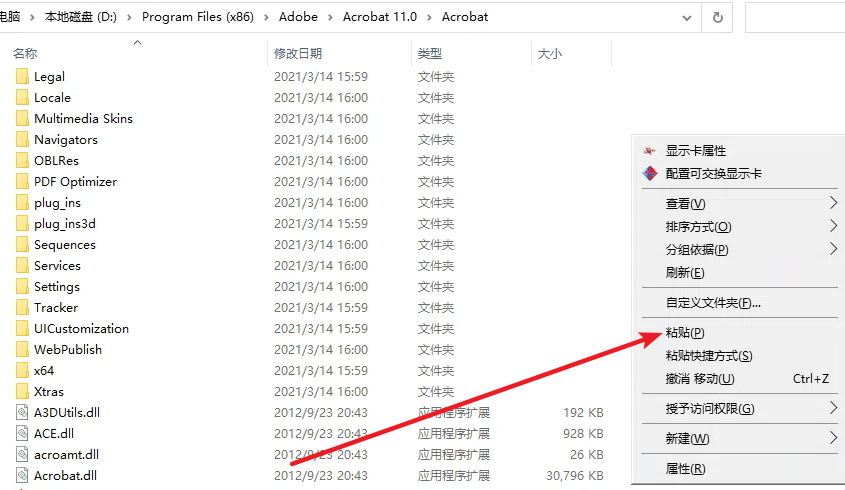Select the plug_ins3d folder icon
Screen dimensions: 845x490
point(22,224)
